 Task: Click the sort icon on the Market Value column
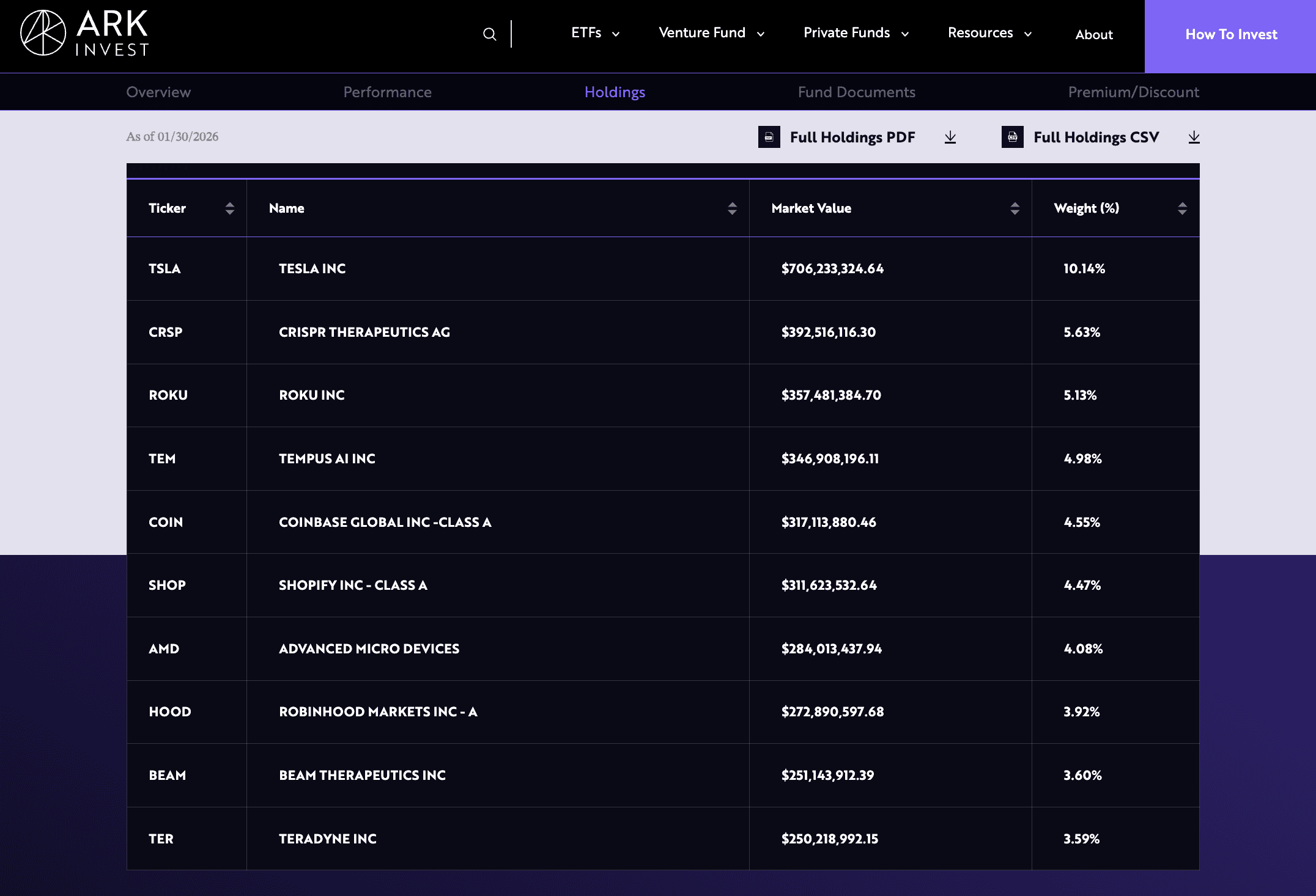pos(1015,208)
